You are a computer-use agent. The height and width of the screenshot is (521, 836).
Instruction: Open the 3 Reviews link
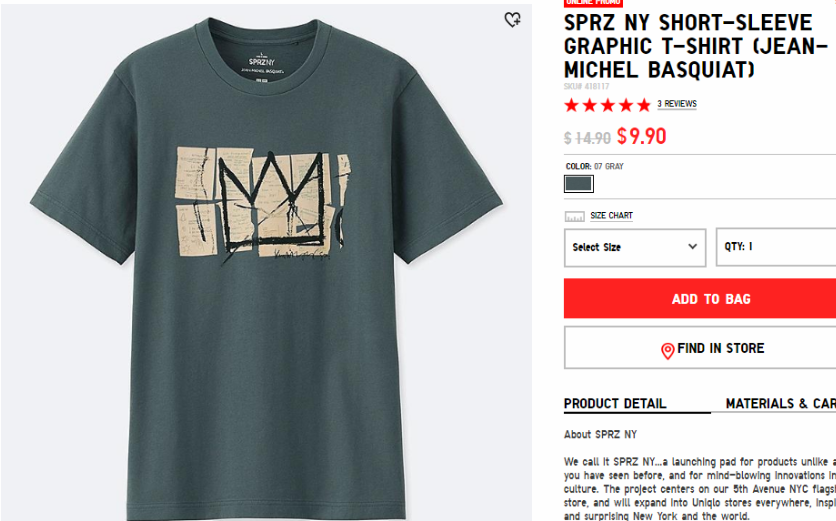[x=677, y=104]
